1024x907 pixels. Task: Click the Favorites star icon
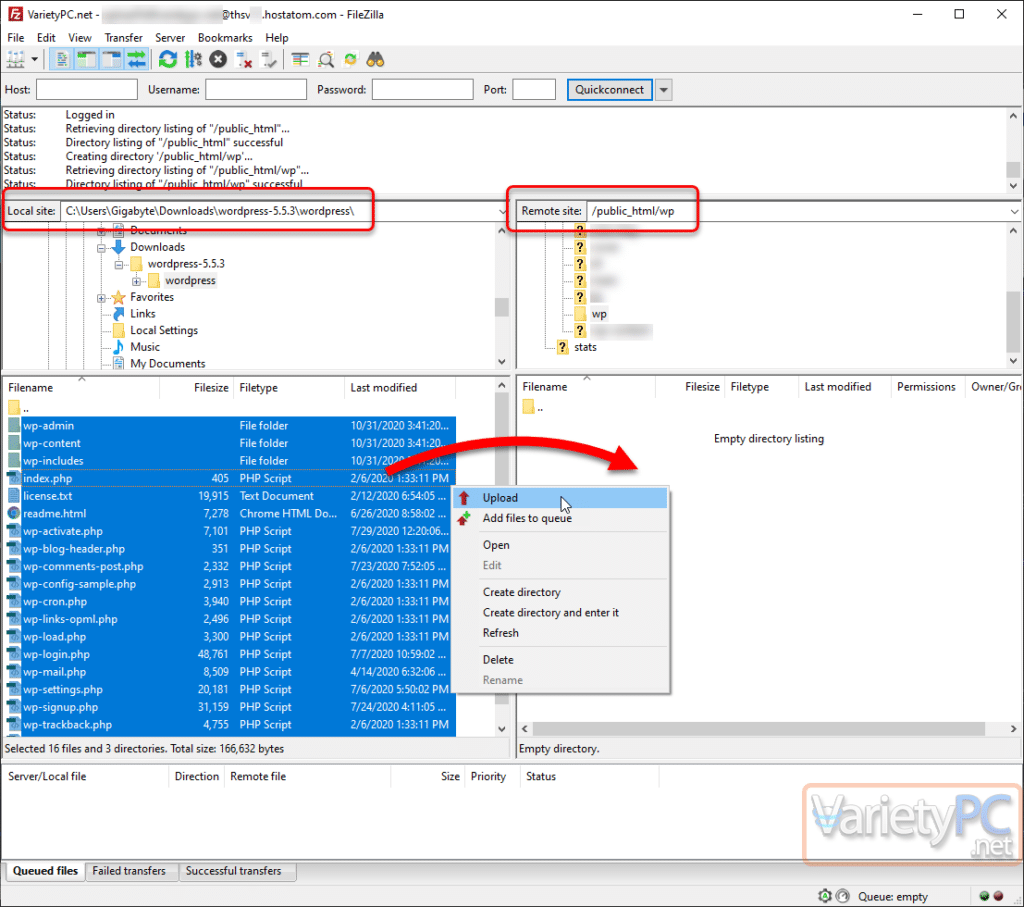tap(118, 297)
